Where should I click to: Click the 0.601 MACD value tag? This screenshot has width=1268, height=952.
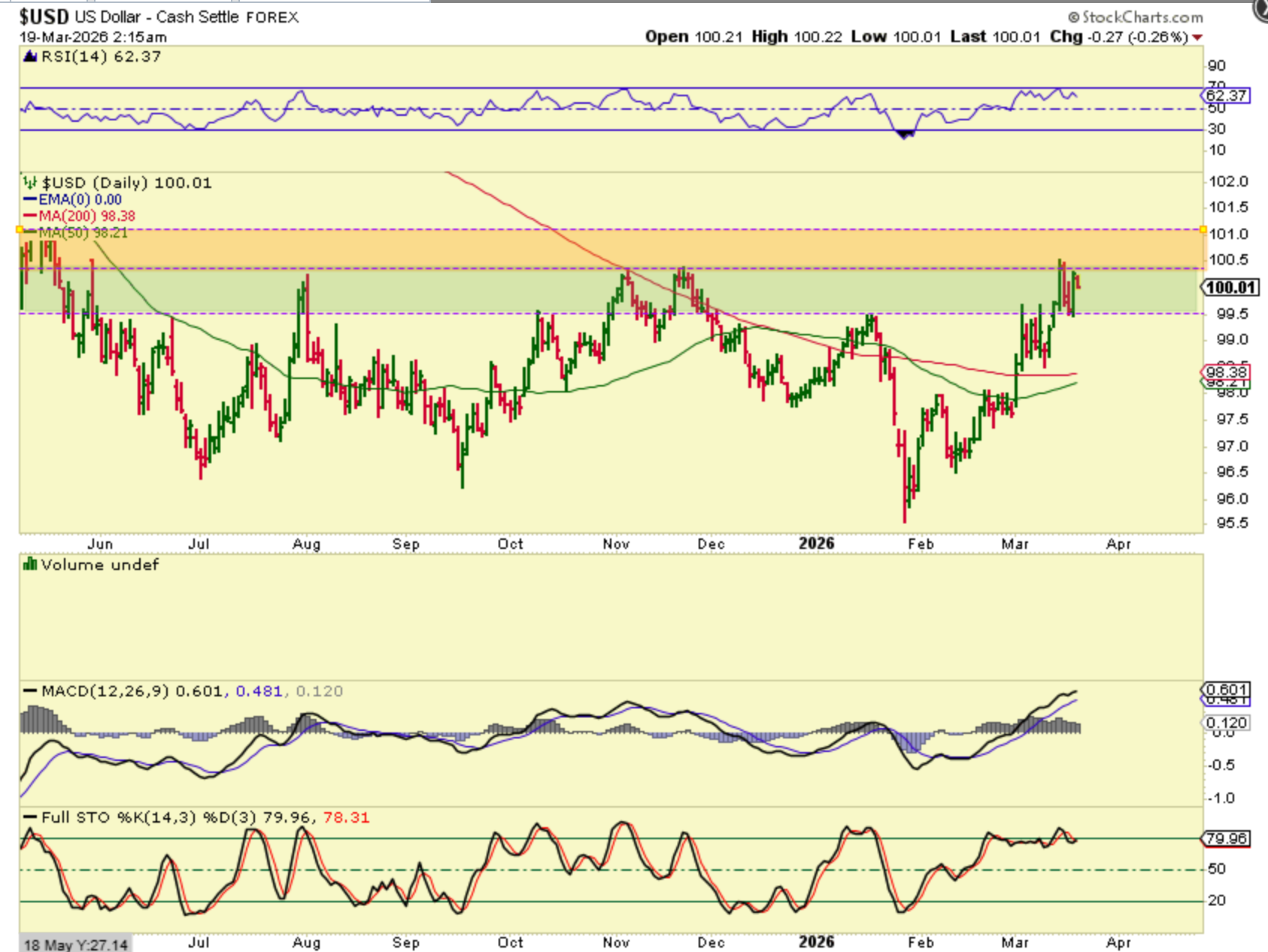point(1226,690)
